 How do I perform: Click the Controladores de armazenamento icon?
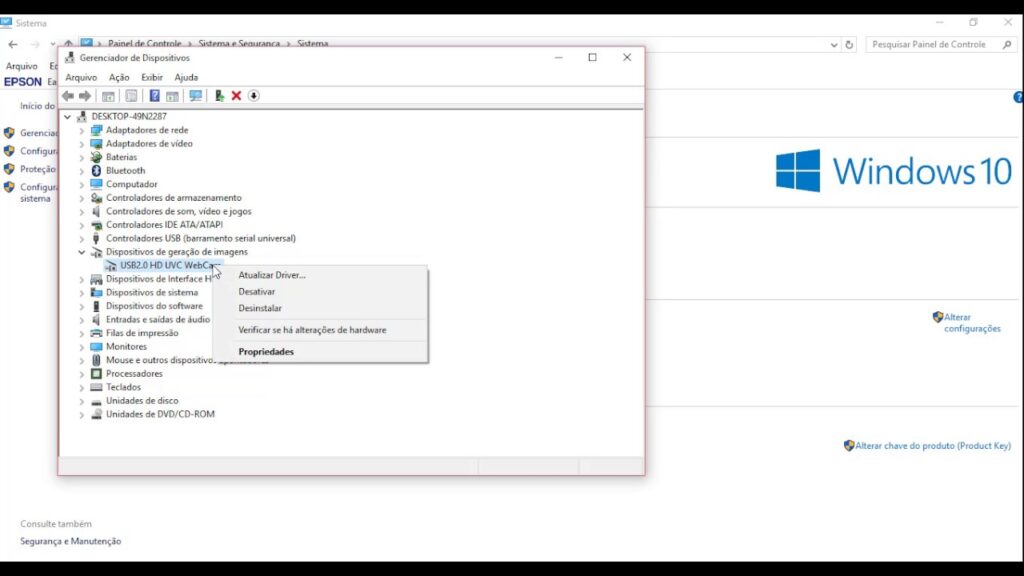pyautogui.click(x=96, y=198)
